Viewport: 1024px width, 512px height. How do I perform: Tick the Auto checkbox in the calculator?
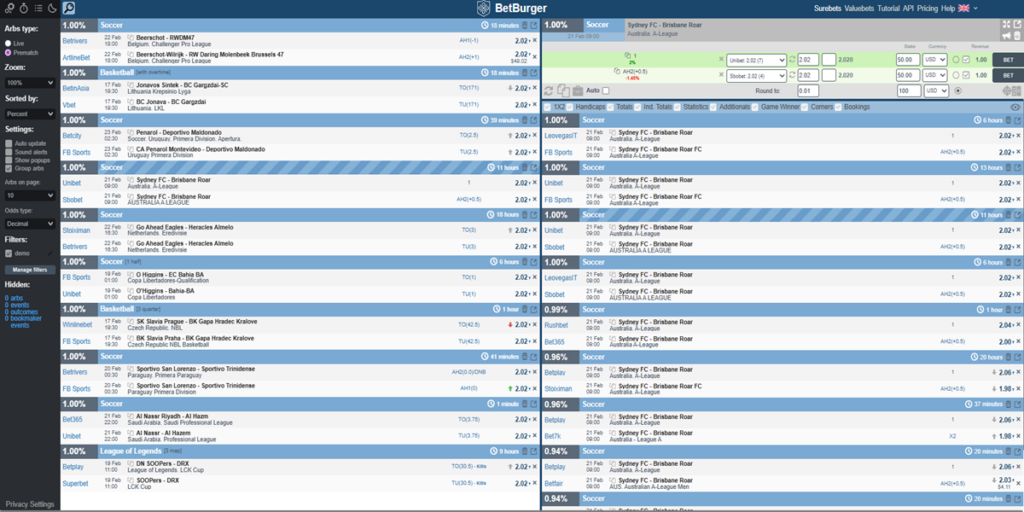[604, 91]
